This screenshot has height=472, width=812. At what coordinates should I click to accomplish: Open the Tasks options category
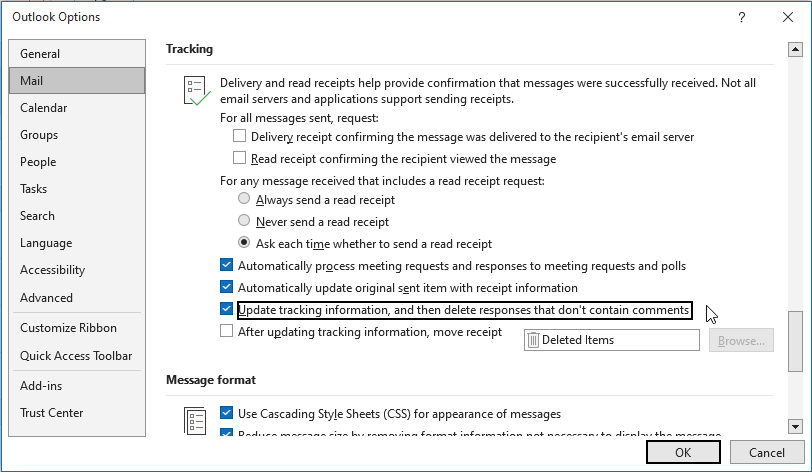pos(77,189)
